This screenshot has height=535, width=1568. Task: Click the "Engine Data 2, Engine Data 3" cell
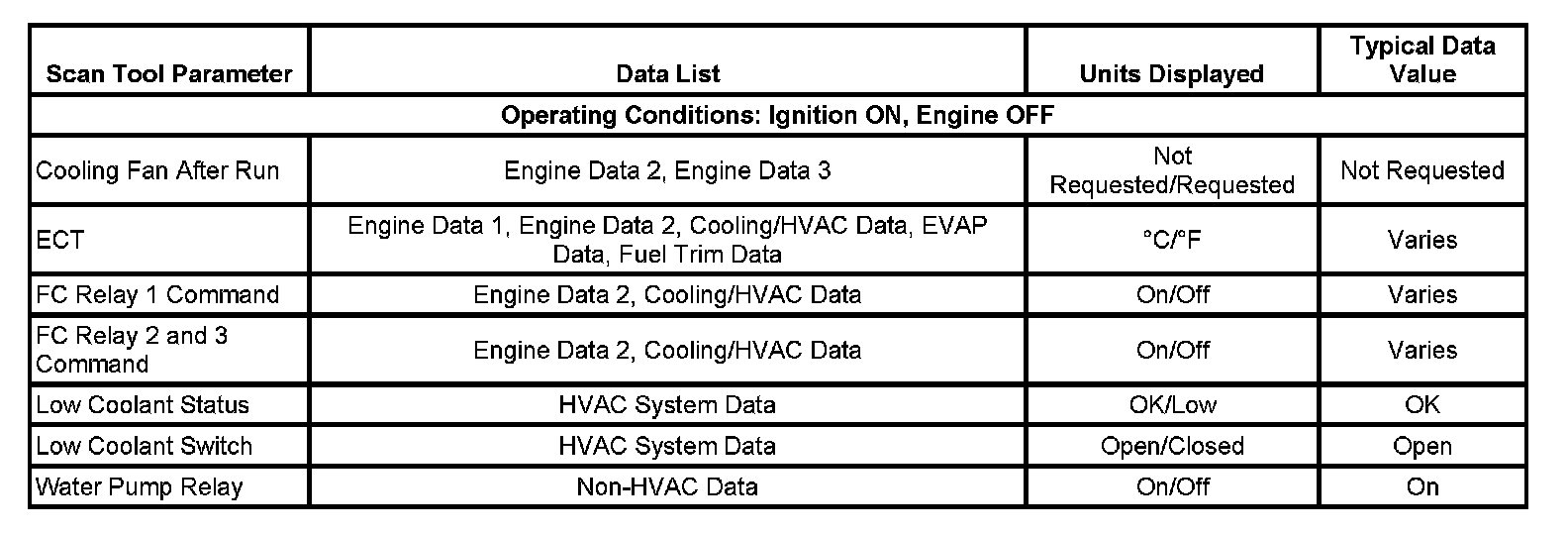(667, 170)
